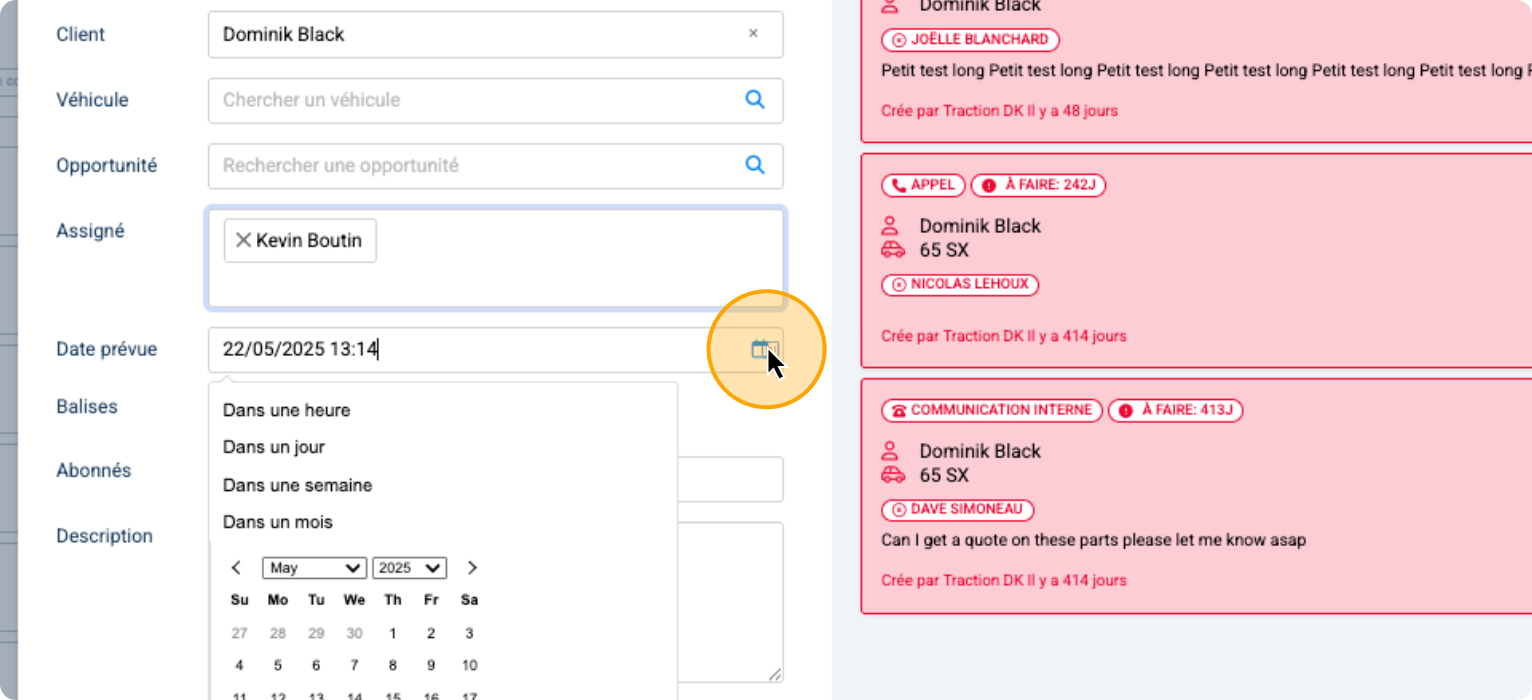Image resolution: width=1532 pixels, height=700 pixels.
Task: Pick day 8 in the calendar
Action: tap(392, 665)
